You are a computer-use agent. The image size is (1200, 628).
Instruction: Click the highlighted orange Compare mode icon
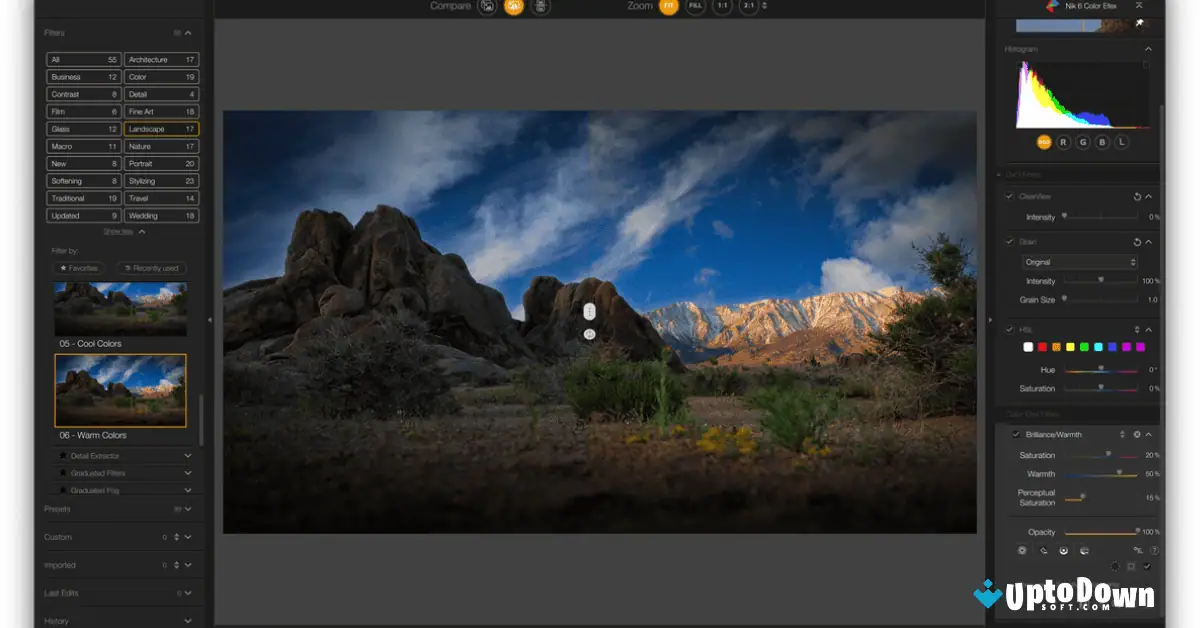pyautogui.click(x=514, y=6)
